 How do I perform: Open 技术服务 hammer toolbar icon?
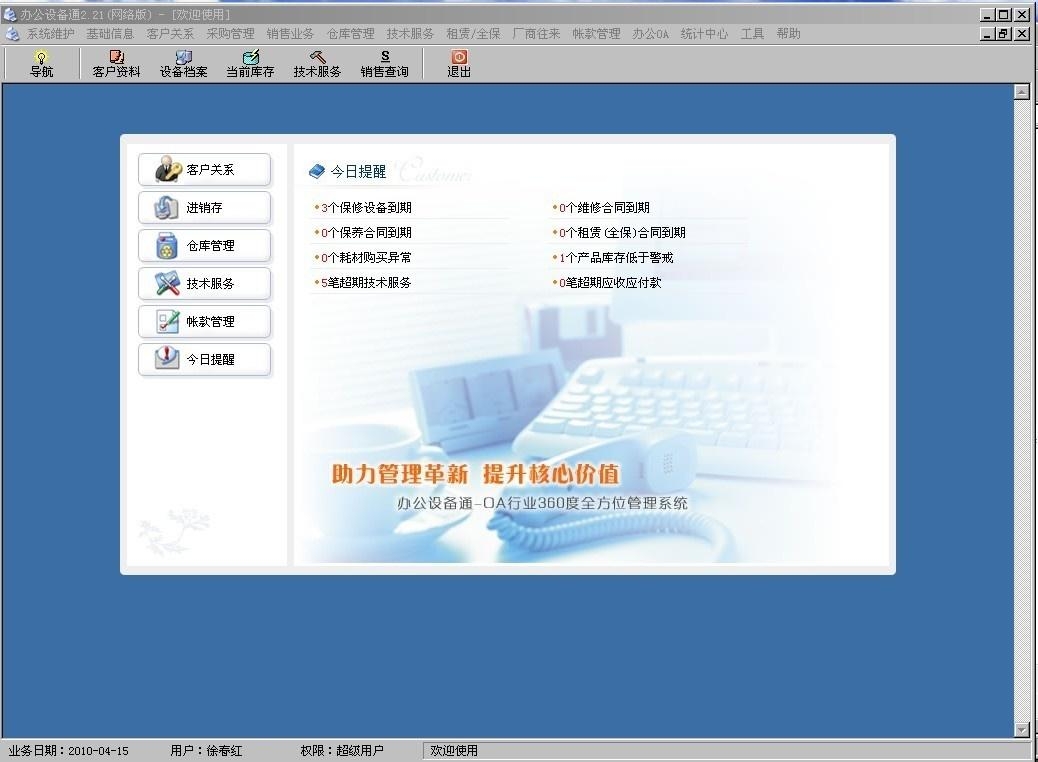tap(317, 64)
